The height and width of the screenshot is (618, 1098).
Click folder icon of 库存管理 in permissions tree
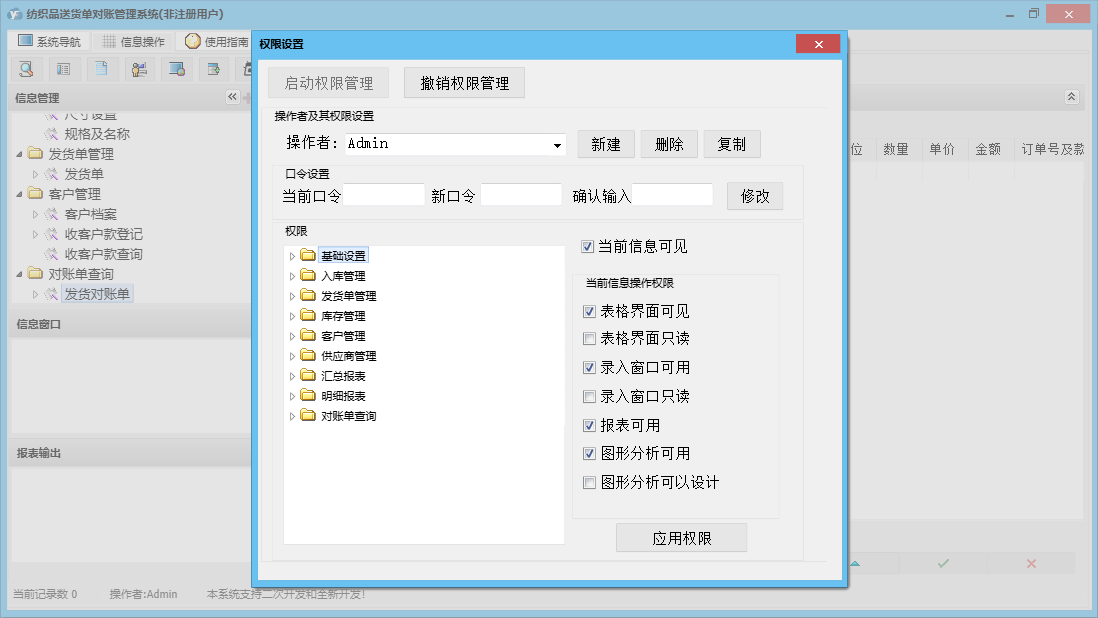tap(308, 315)
